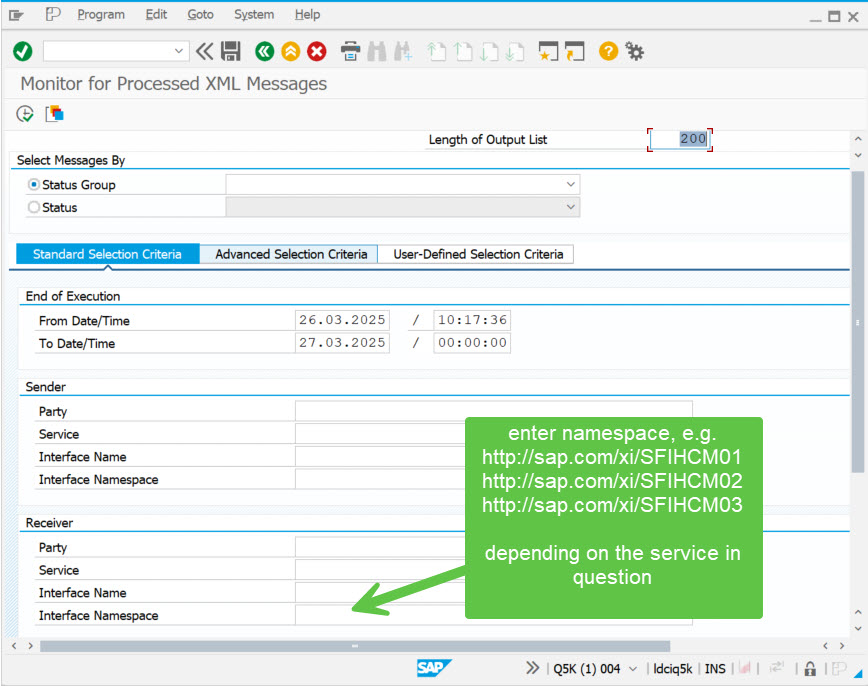Click the INS insert mode indicator

(715, 669)
